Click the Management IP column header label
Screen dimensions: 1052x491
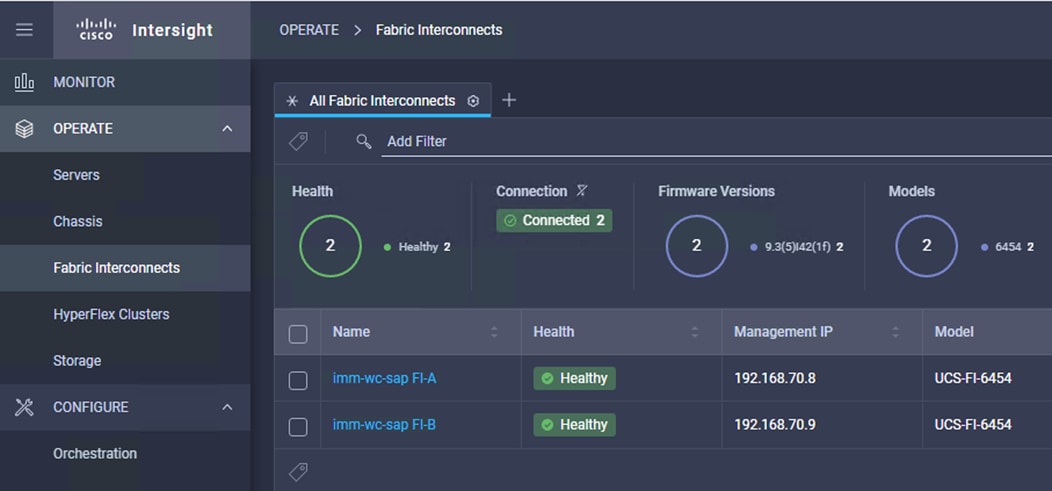[783, 332]
